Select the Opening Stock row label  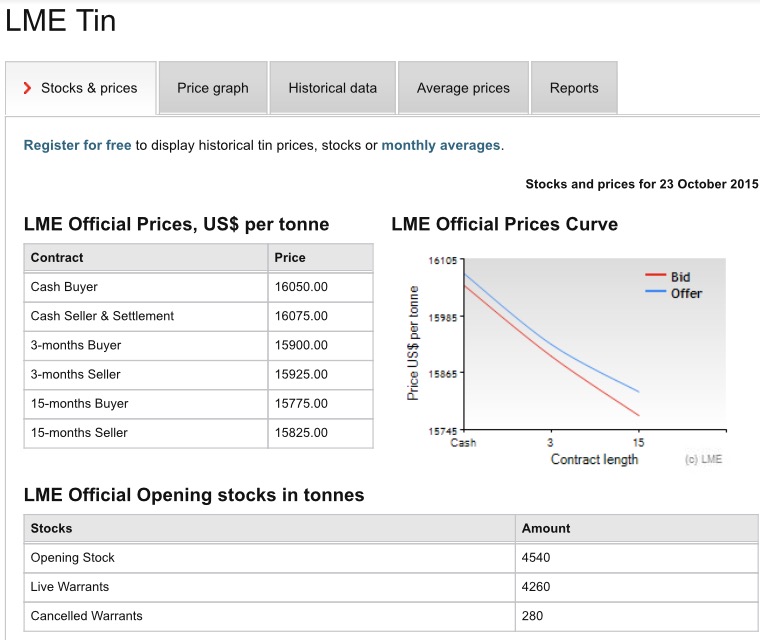(73, 558)
